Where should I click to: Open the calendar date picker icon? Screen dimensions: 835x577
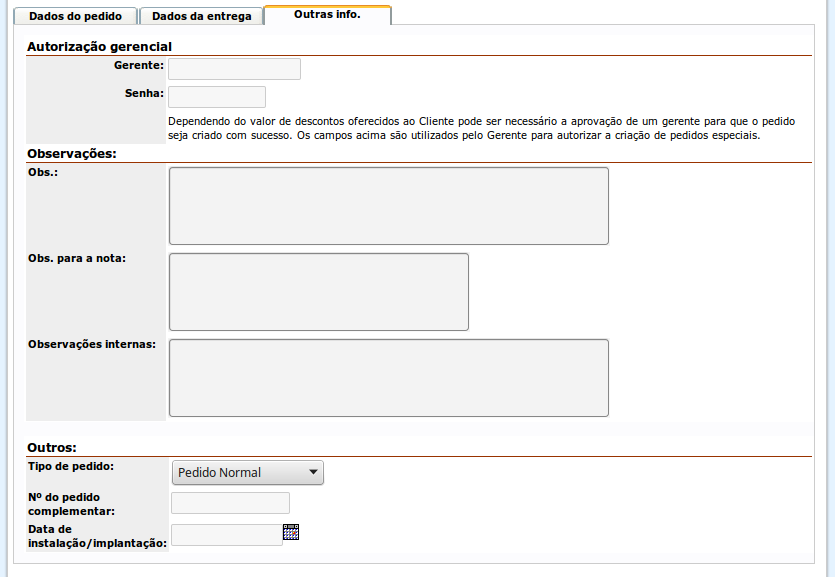tap(291, 532)
